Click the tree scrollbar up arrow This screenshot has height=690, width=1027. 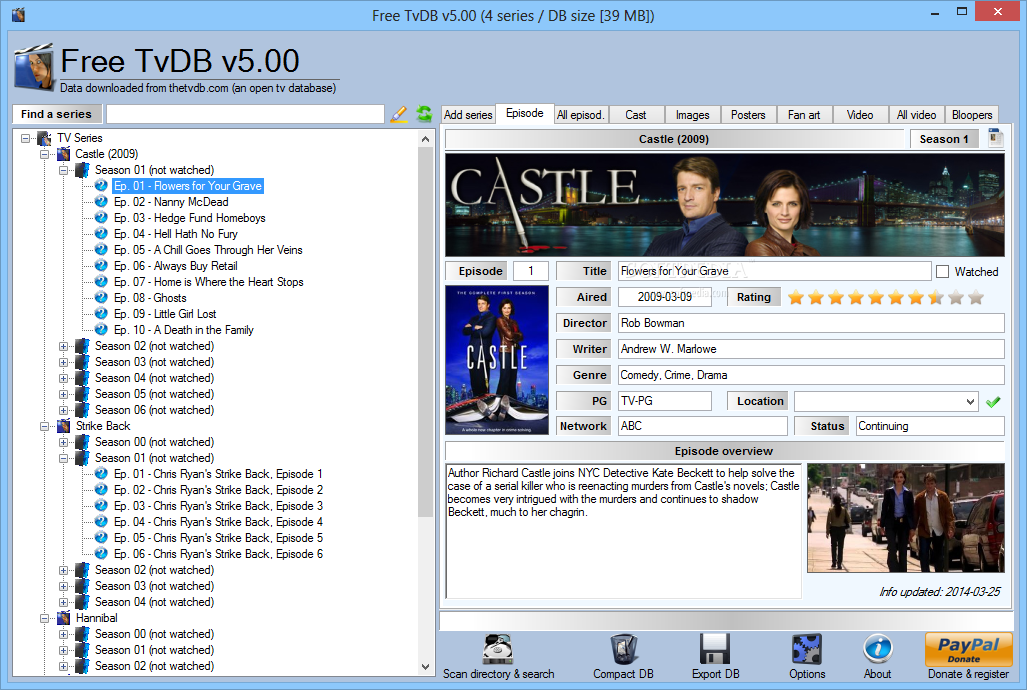(426, 139)
